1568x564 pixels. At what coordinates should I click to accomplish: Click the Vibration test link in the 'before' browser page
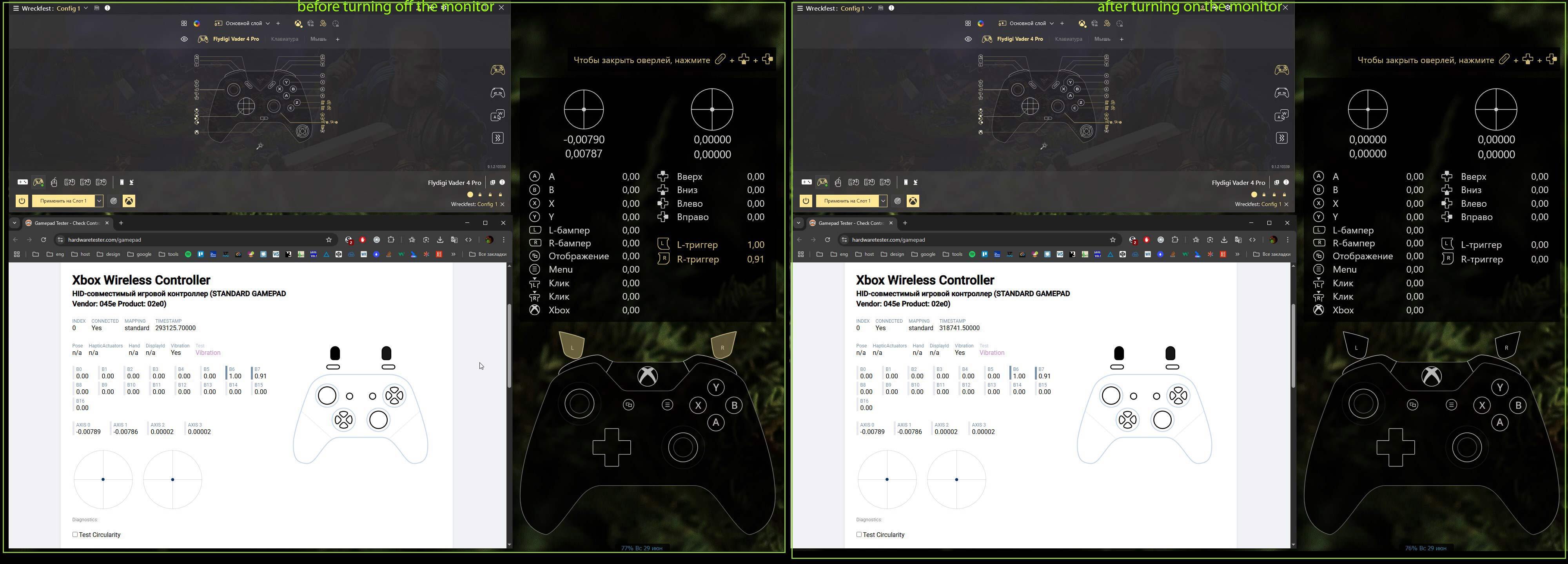(208, 353)
